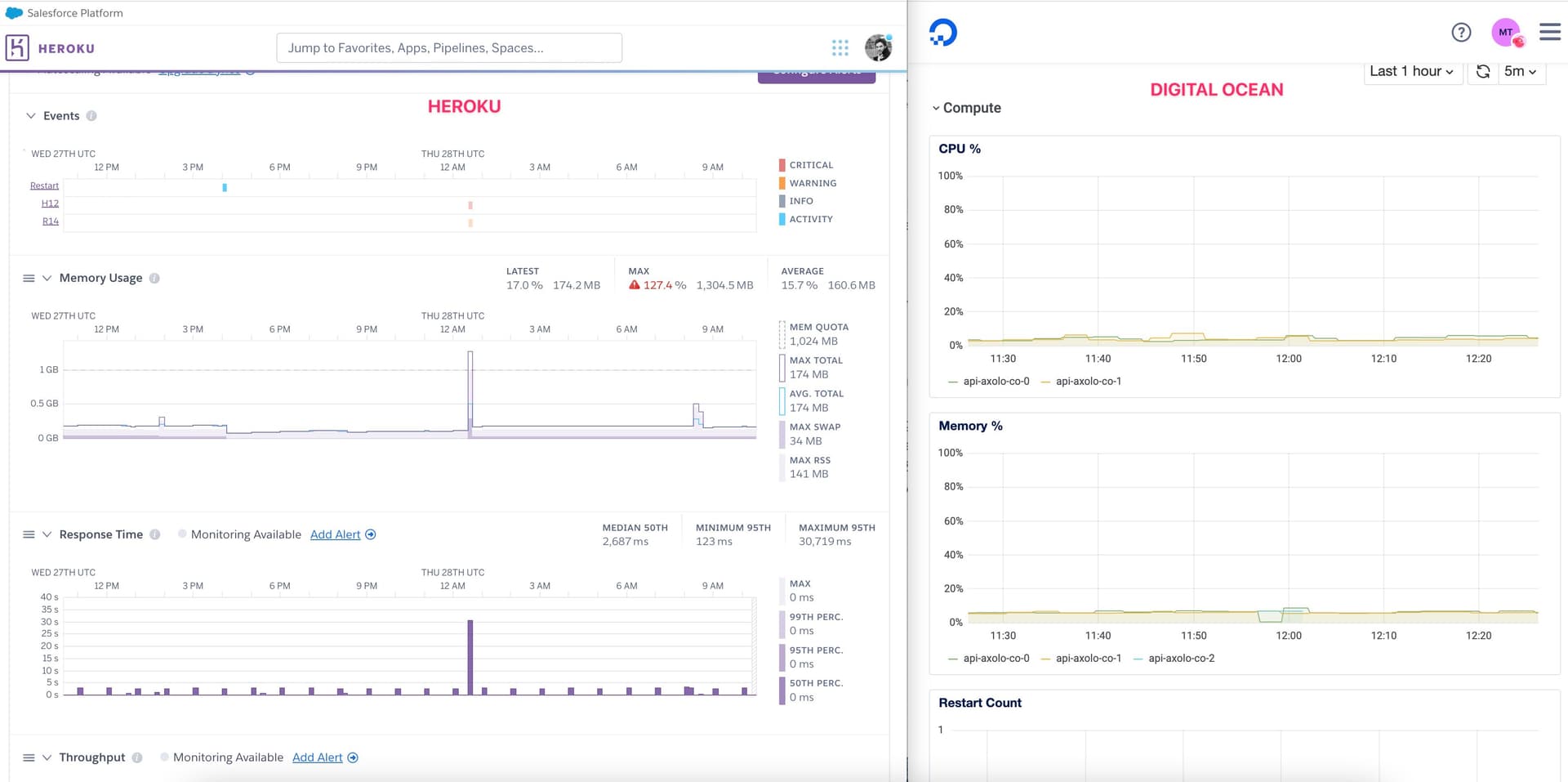Click the H12 marker after 12 AM
The image size is (1568, 782).
tap(470, 205)
